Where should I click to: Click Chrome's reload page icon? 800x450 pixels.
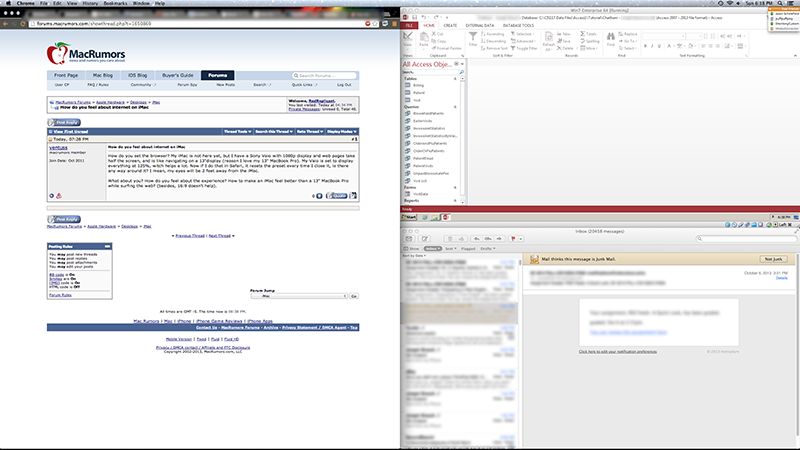(x=22, y=23)
